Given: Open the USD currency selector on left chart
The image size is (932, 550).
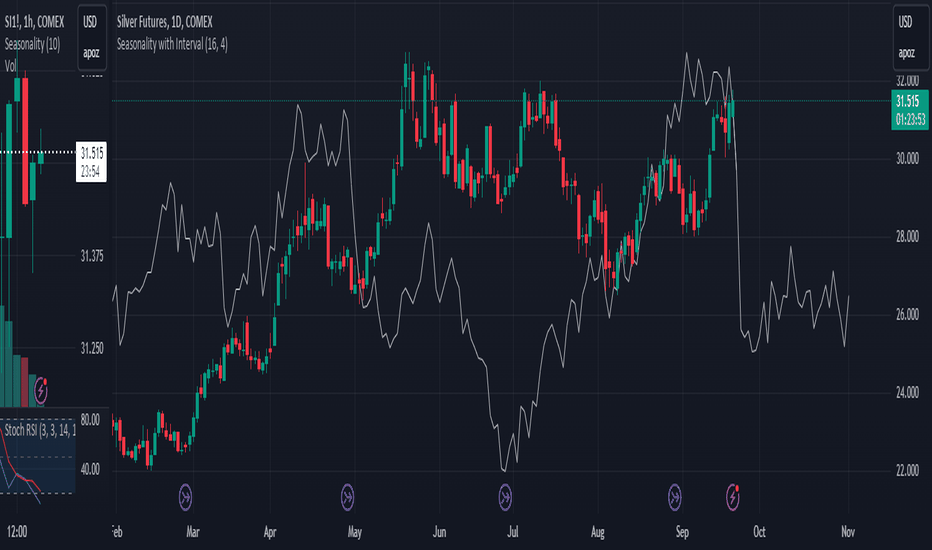Looking at the screenshot, I should coord(90,22).
